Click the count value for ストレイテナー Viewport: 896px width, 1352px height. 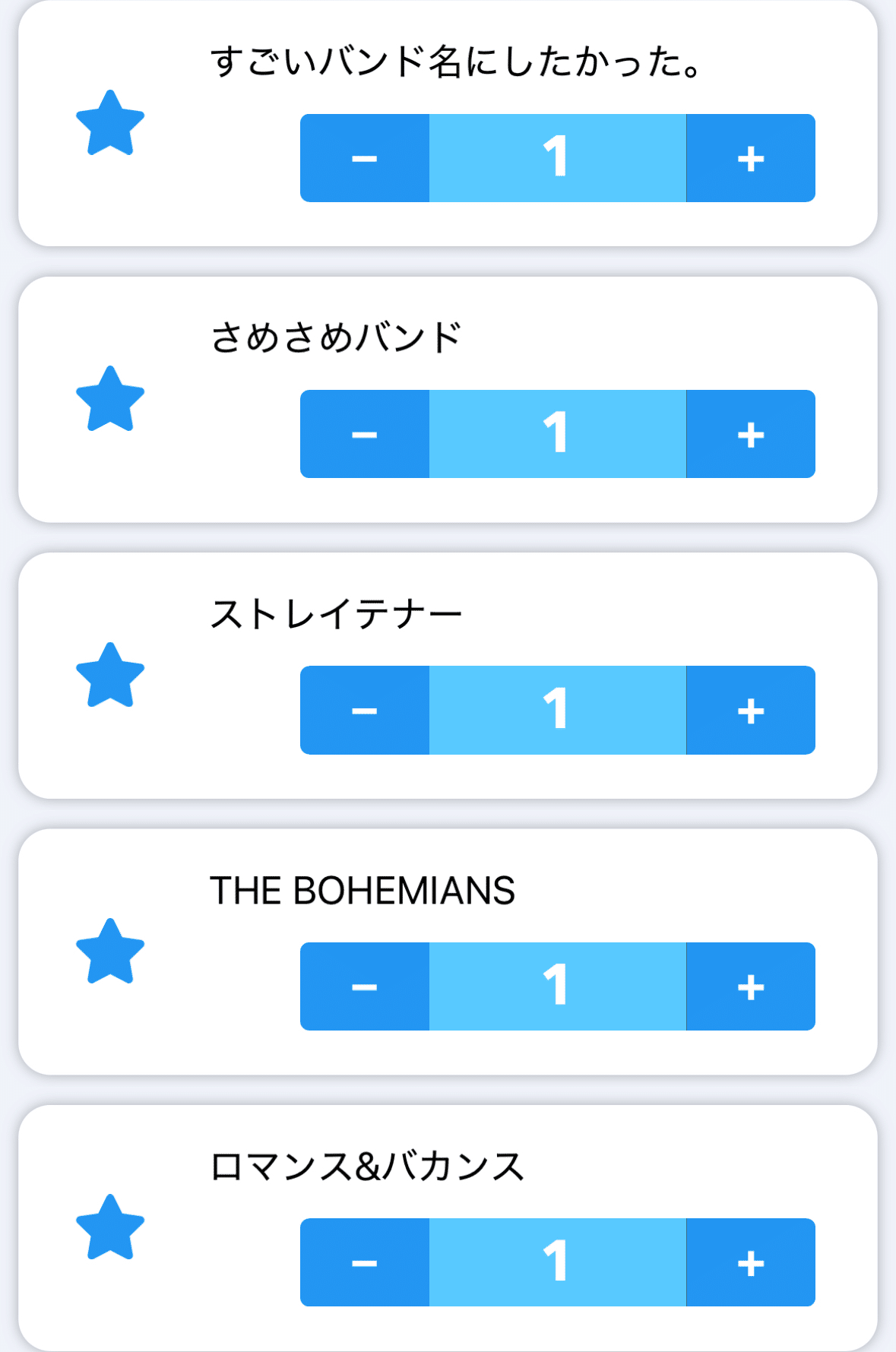click(557, 710)
